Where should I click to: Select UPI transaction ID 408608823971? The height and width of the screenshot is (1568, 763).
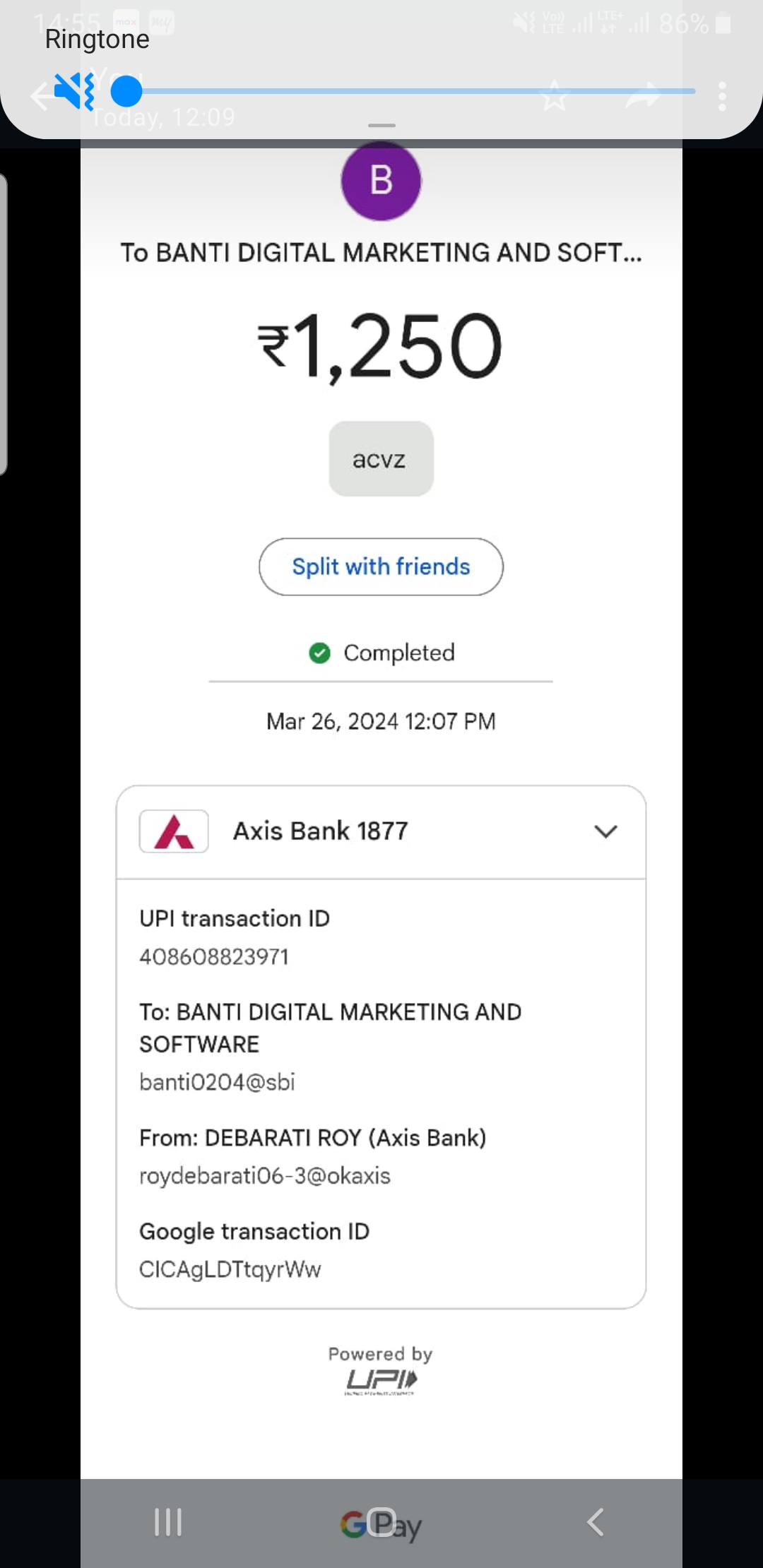point(214,957)
